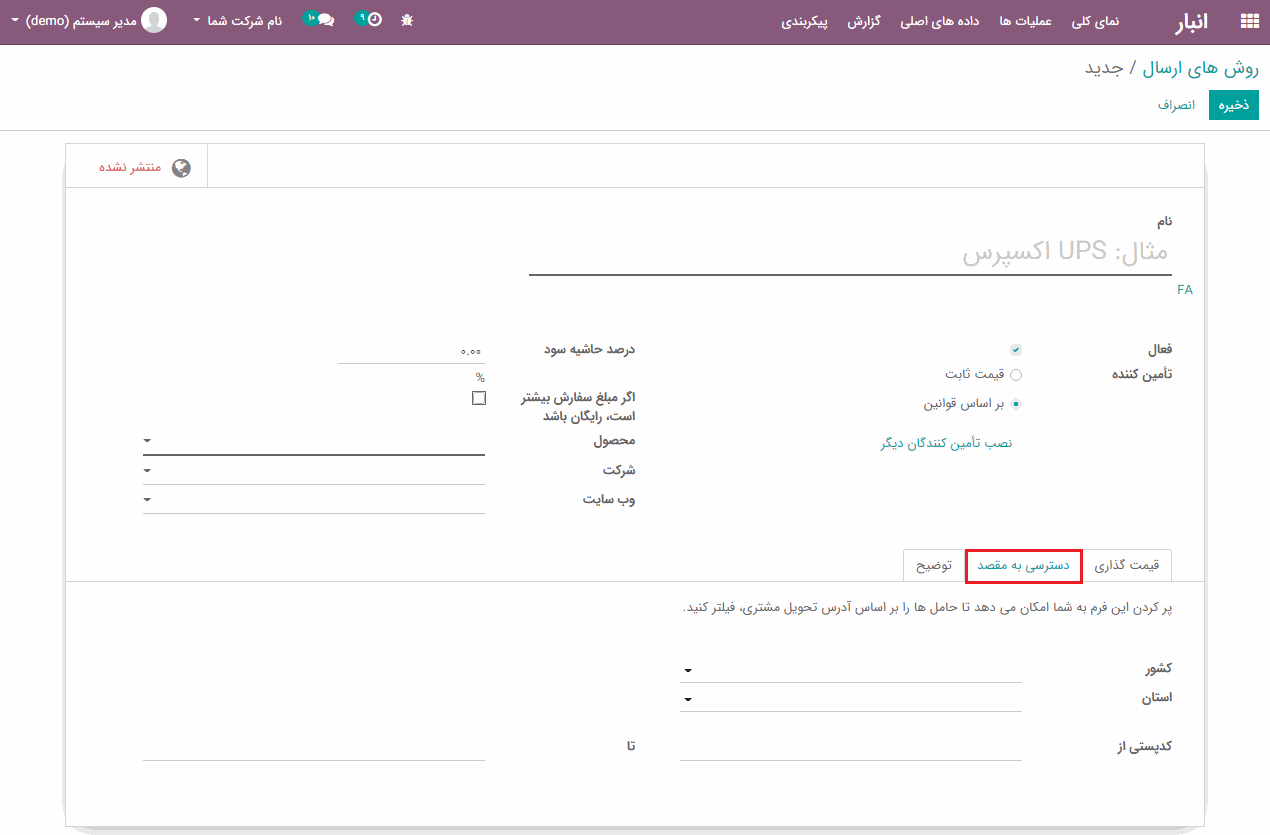Click the تا zip code input
The height and width of the screenshot is (835, 1270).
pos(314,747)
